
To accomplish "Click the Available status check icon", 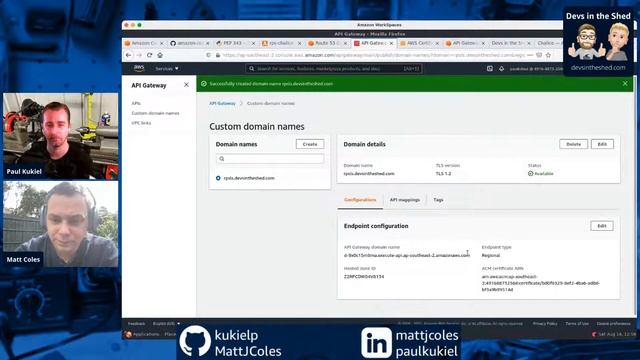I will pos(531,173).
